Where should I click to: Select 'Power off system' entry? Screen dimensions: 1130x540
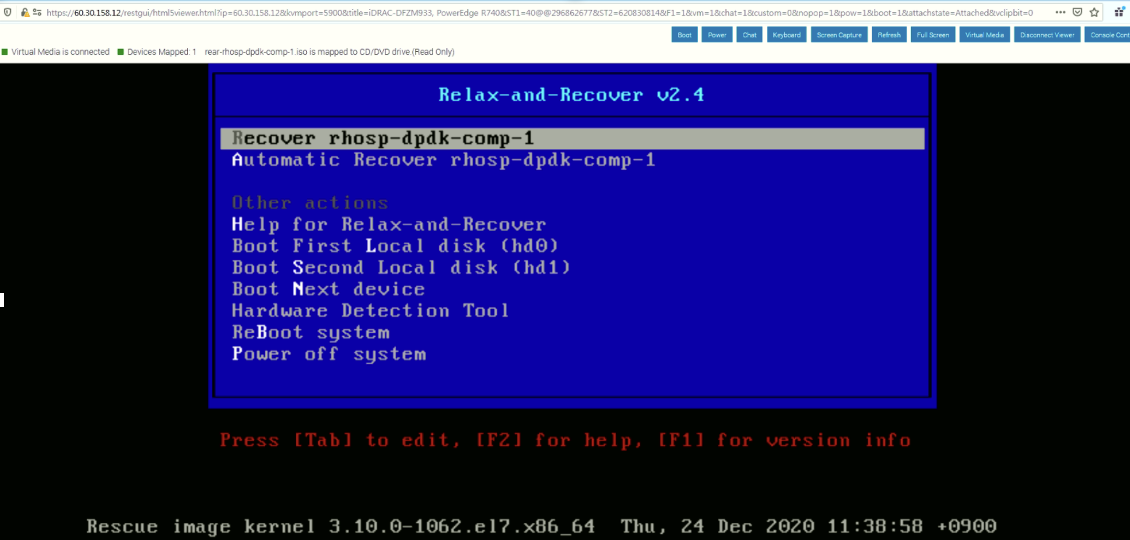coord(329,355)
